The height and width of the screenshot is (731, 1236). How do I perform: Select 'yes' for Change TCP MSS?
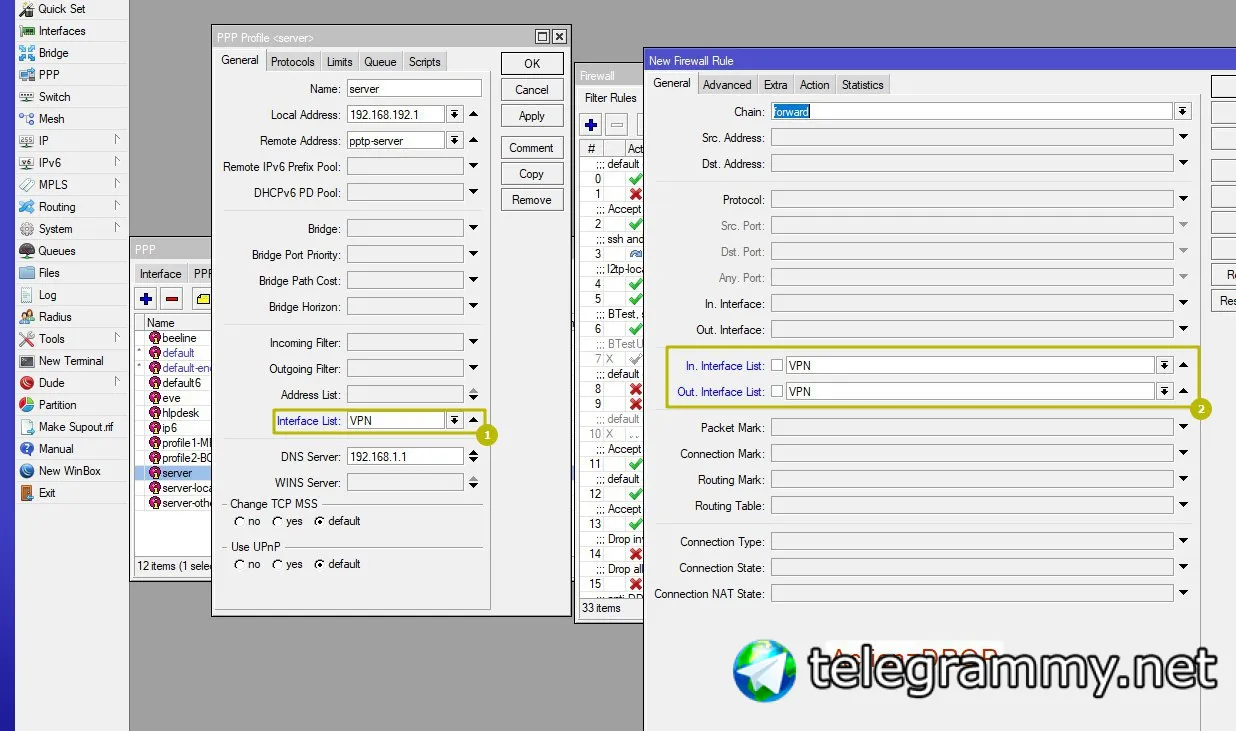(x=278, y=522)
